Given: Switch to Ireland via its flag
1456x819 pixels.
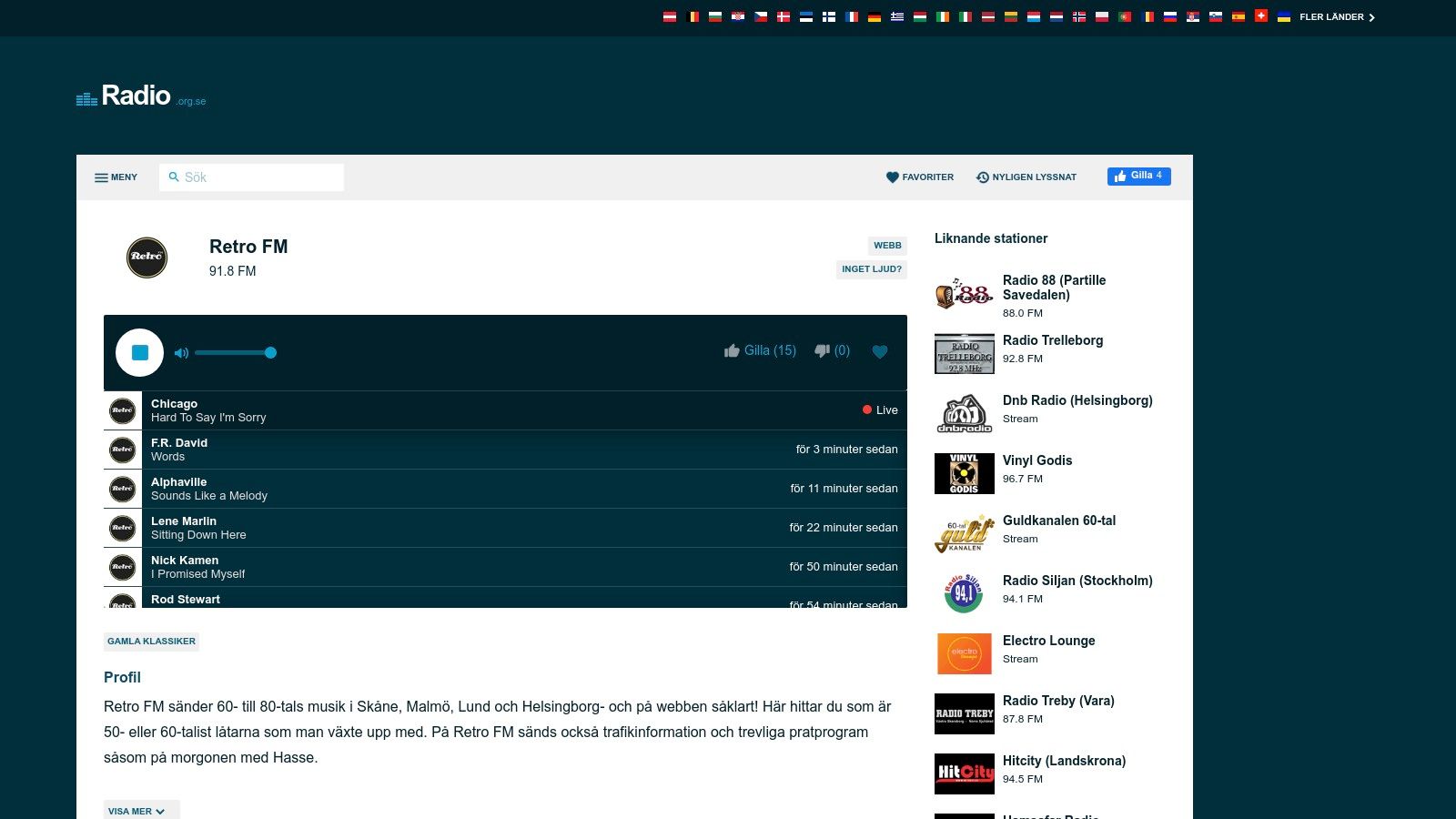Looking at the screenshot, I should point(943,16).
